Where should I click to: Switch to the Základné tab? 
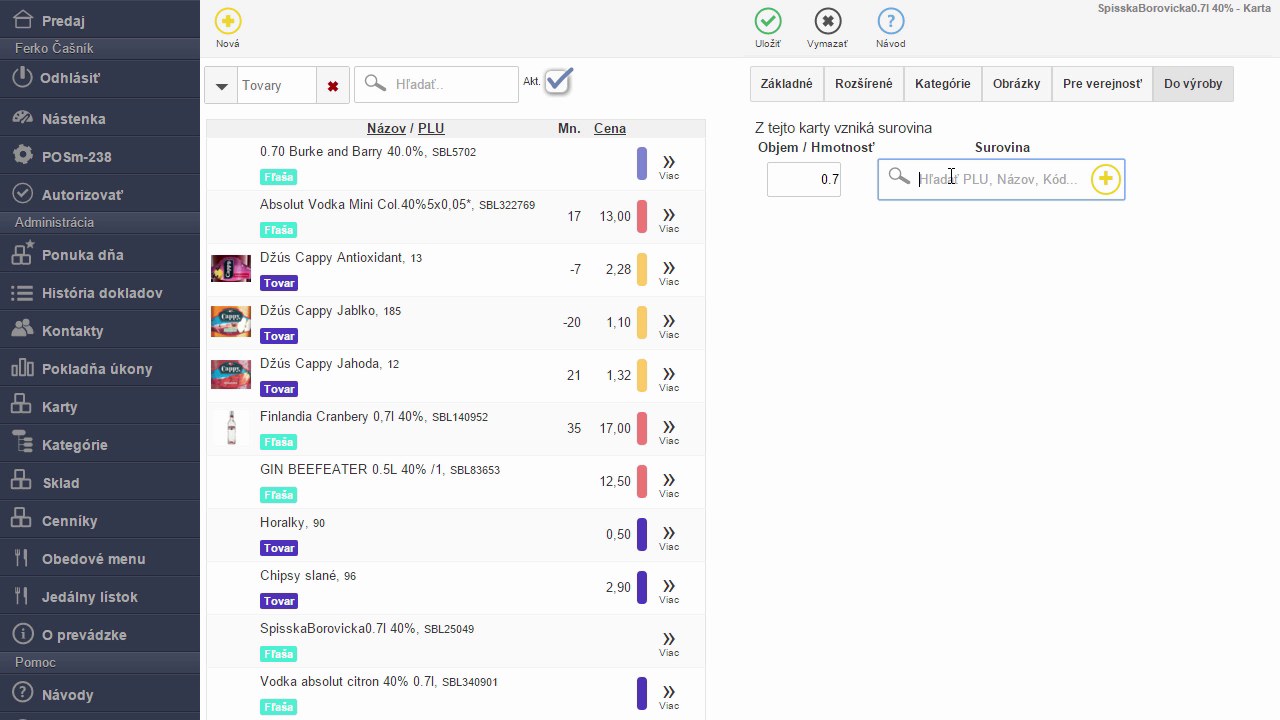pos(787,84)
